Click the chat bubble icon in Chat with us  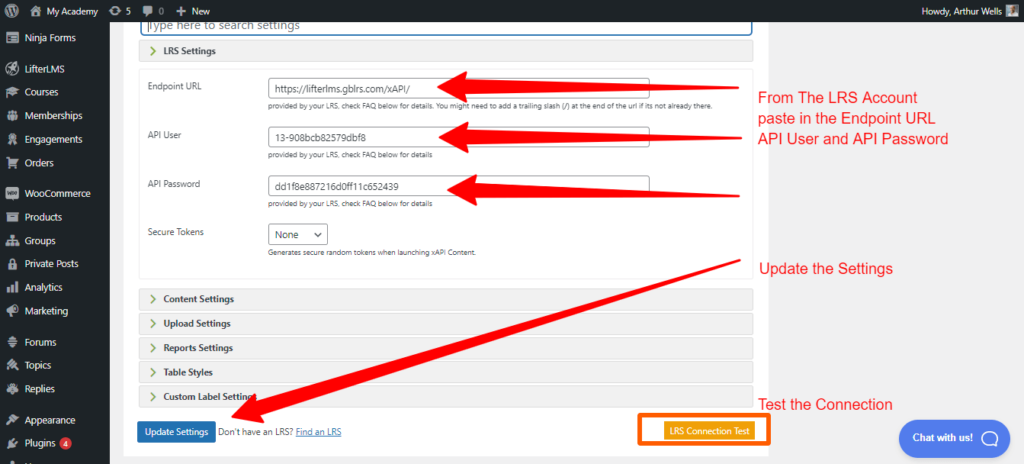(x=989, y=438)
